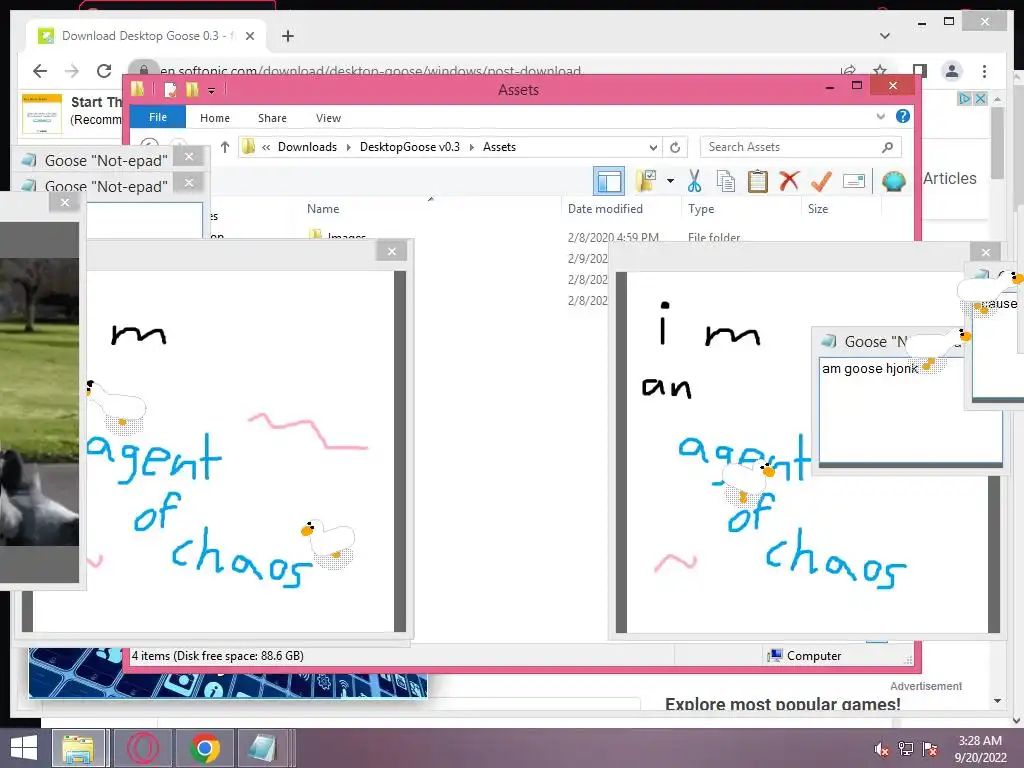1024x768 pixels.
Task: Click Downloads in the address breadcrumb
Action: tap(307, 147)
